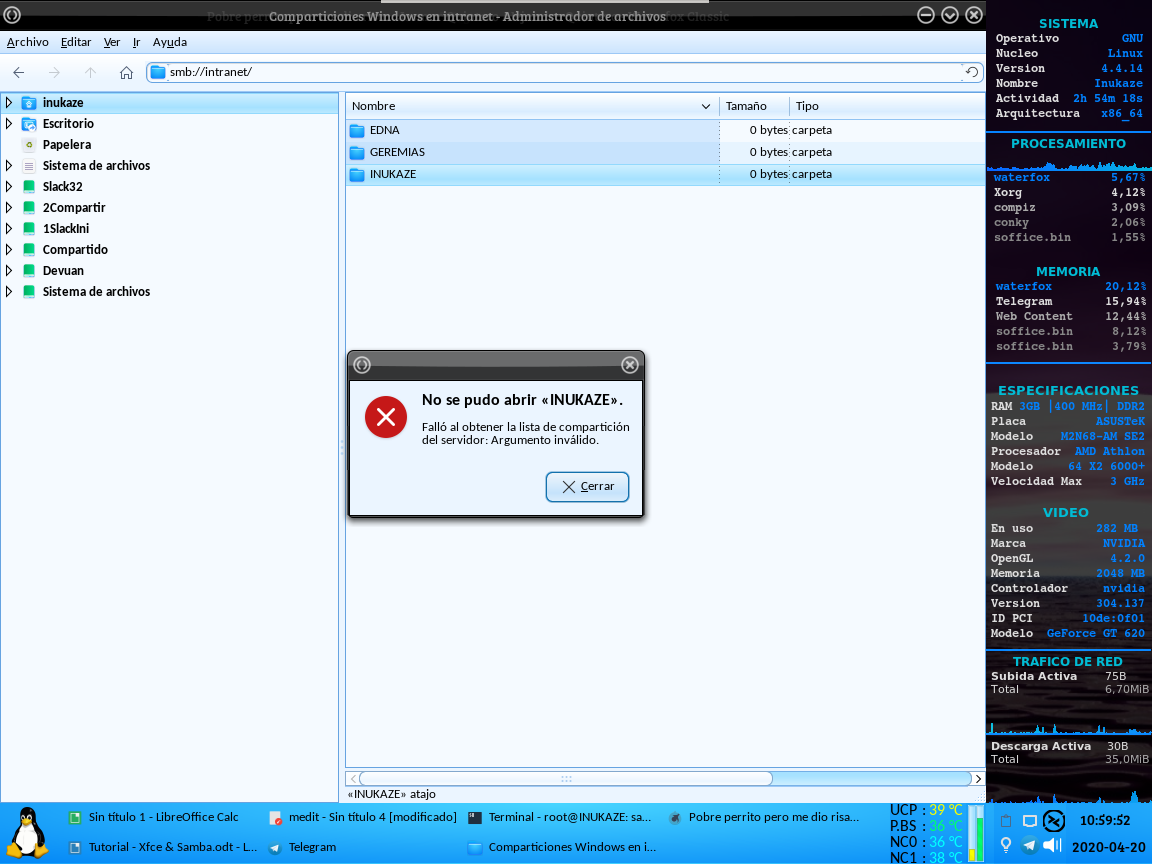Click the horizontal scrollbar thumb of file list

[565, 779]
